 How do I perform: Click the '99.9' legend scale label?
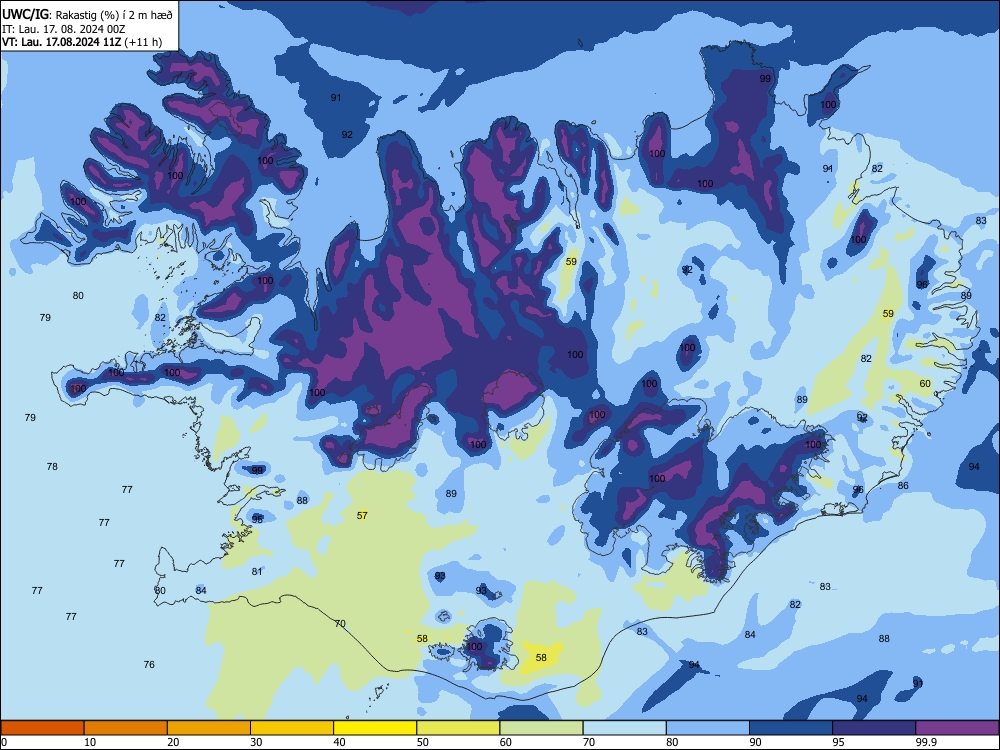click(x=926, y=742)
